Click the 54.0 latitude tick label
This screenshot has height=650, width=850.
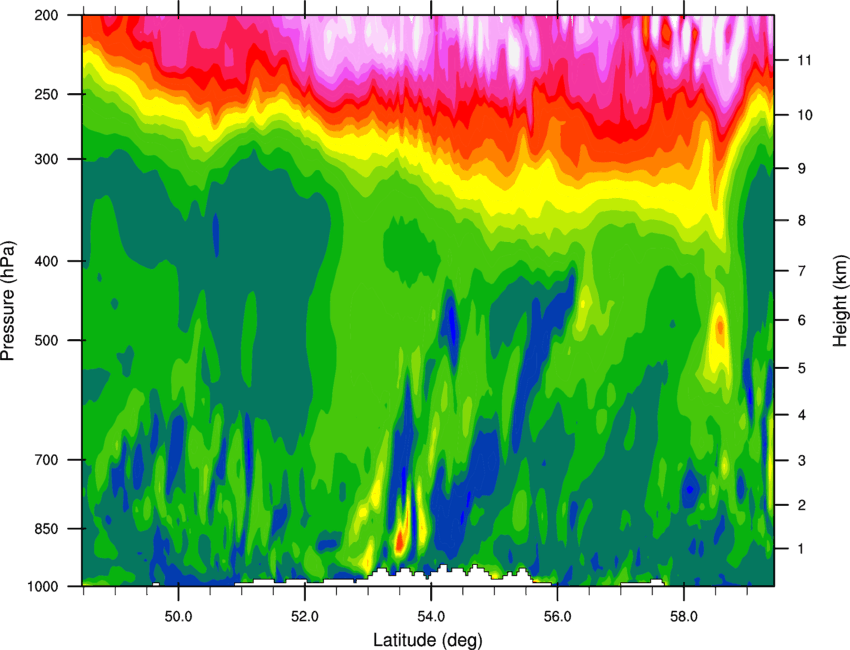tap(432, 616)
